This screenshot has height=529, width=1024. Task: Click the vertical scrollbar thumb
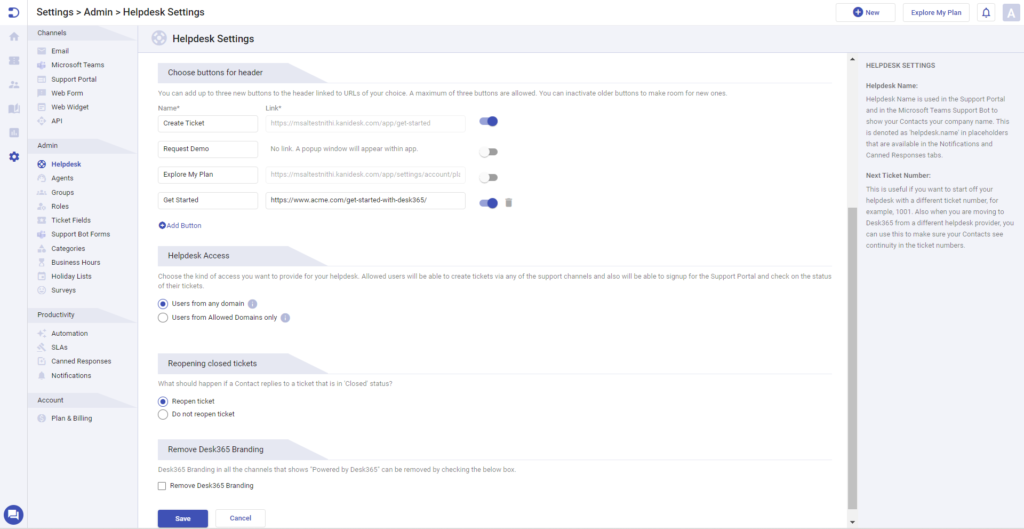(x=852, y=358)
